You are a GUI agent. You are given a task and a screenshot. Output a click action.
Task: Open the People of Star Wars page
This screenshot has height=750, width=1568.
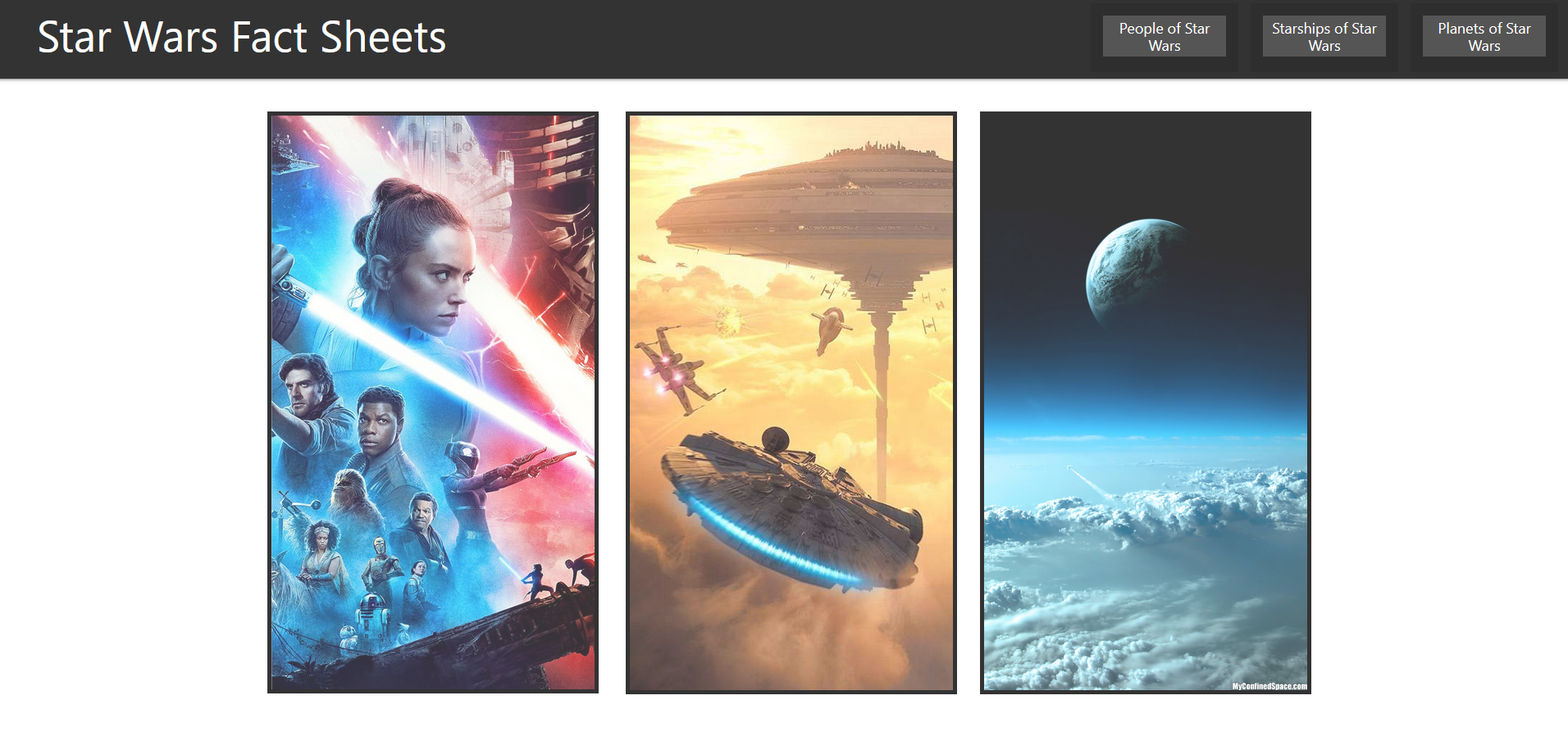(1164, 36)
